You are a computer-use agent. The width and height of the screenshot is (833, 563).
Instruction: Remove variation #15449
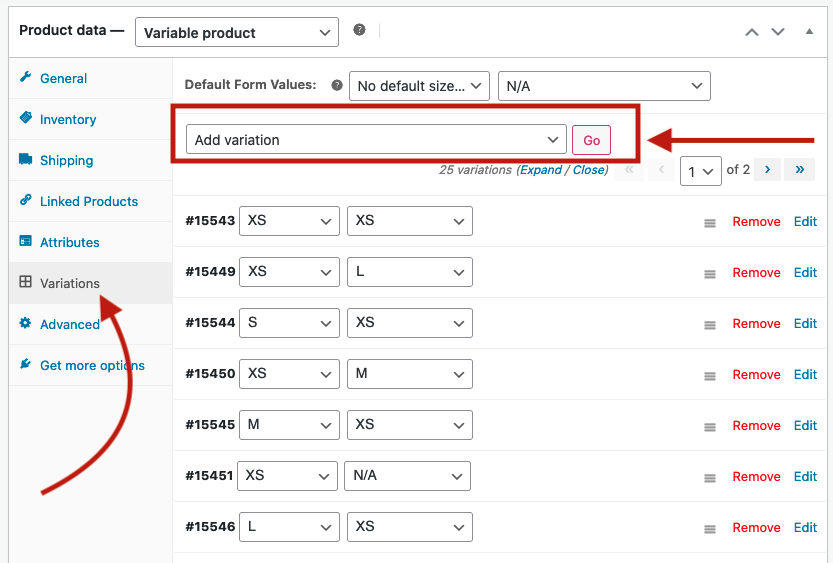point(756,272)
